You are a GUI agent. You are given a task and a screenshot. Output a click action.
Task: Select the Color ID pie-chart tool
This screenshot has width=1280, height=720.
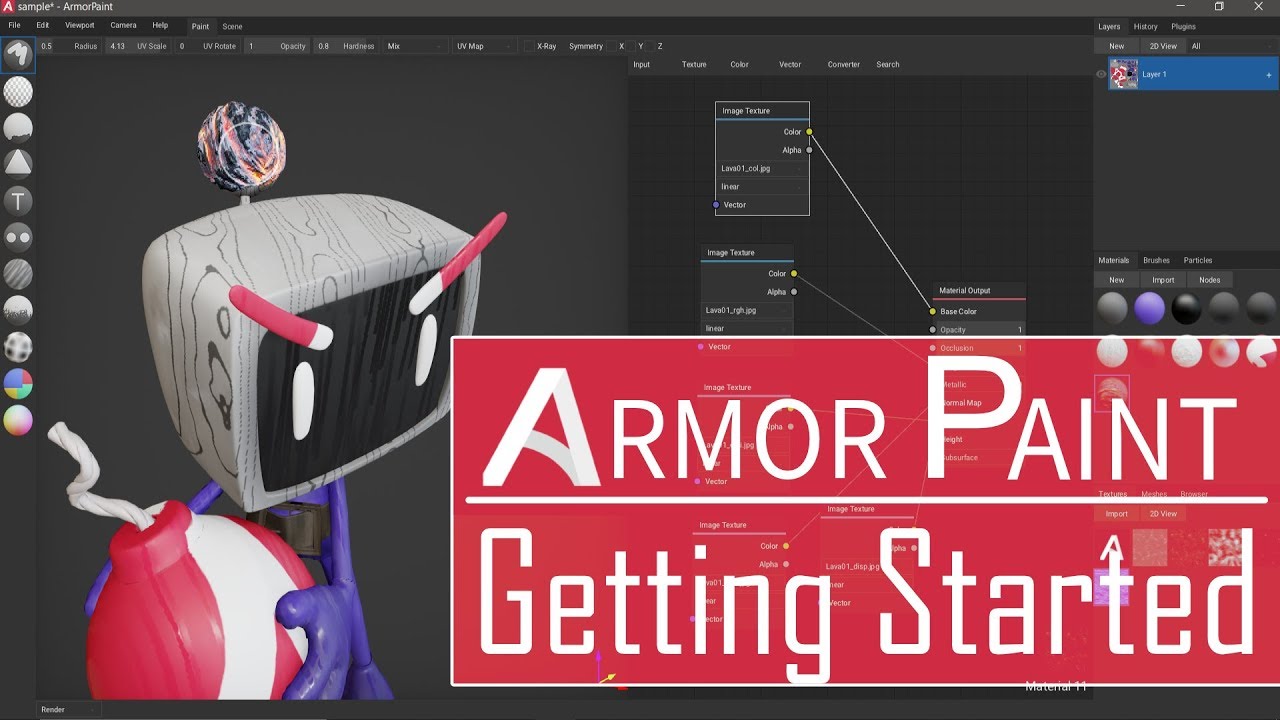coord(18,384)
